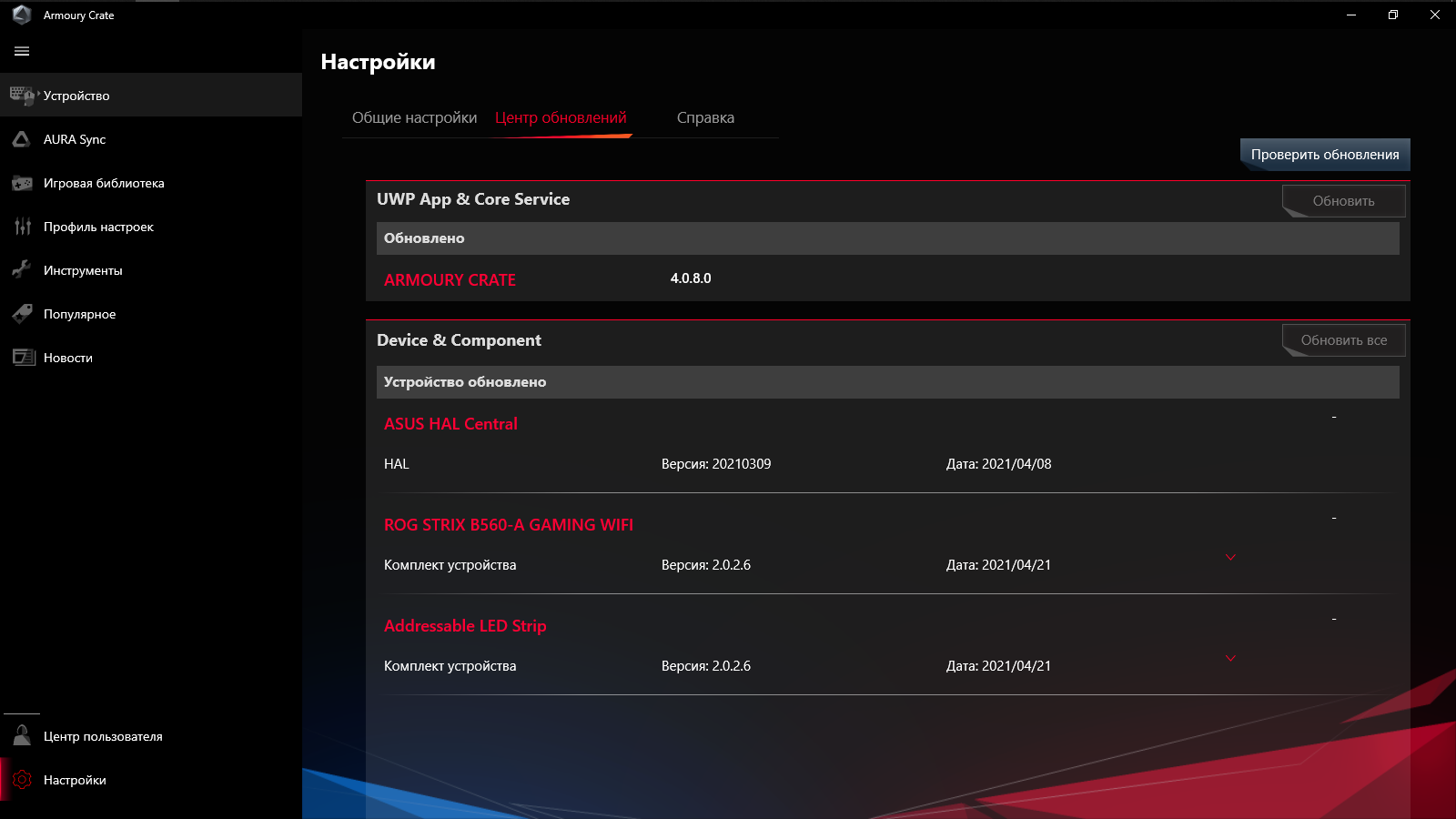Screen dimensions: 1456x819
Task: Click the Обновить button
Action: coord(1344,201)
